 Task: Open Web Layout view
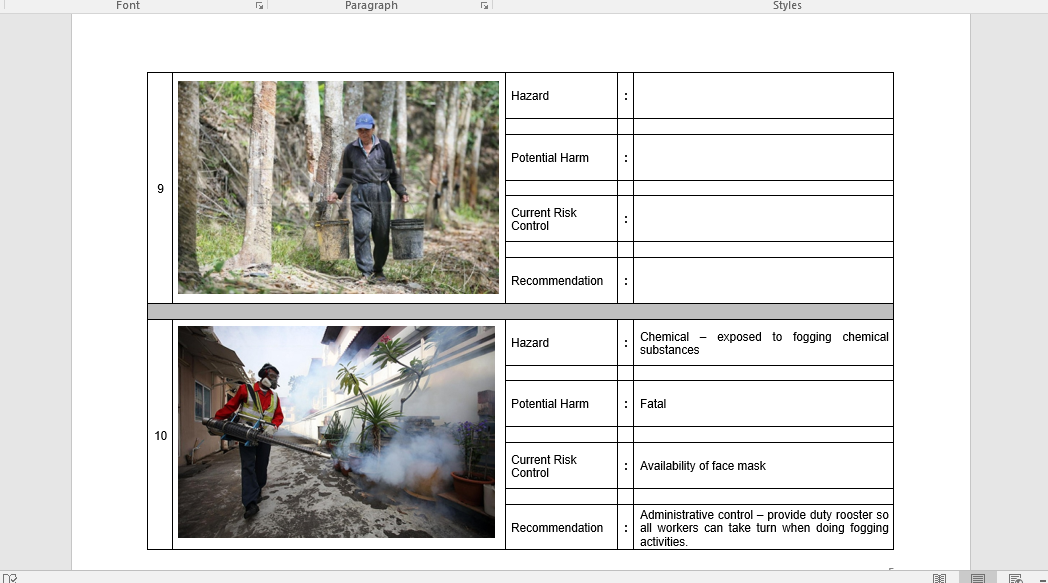[x=1015, y=578]
